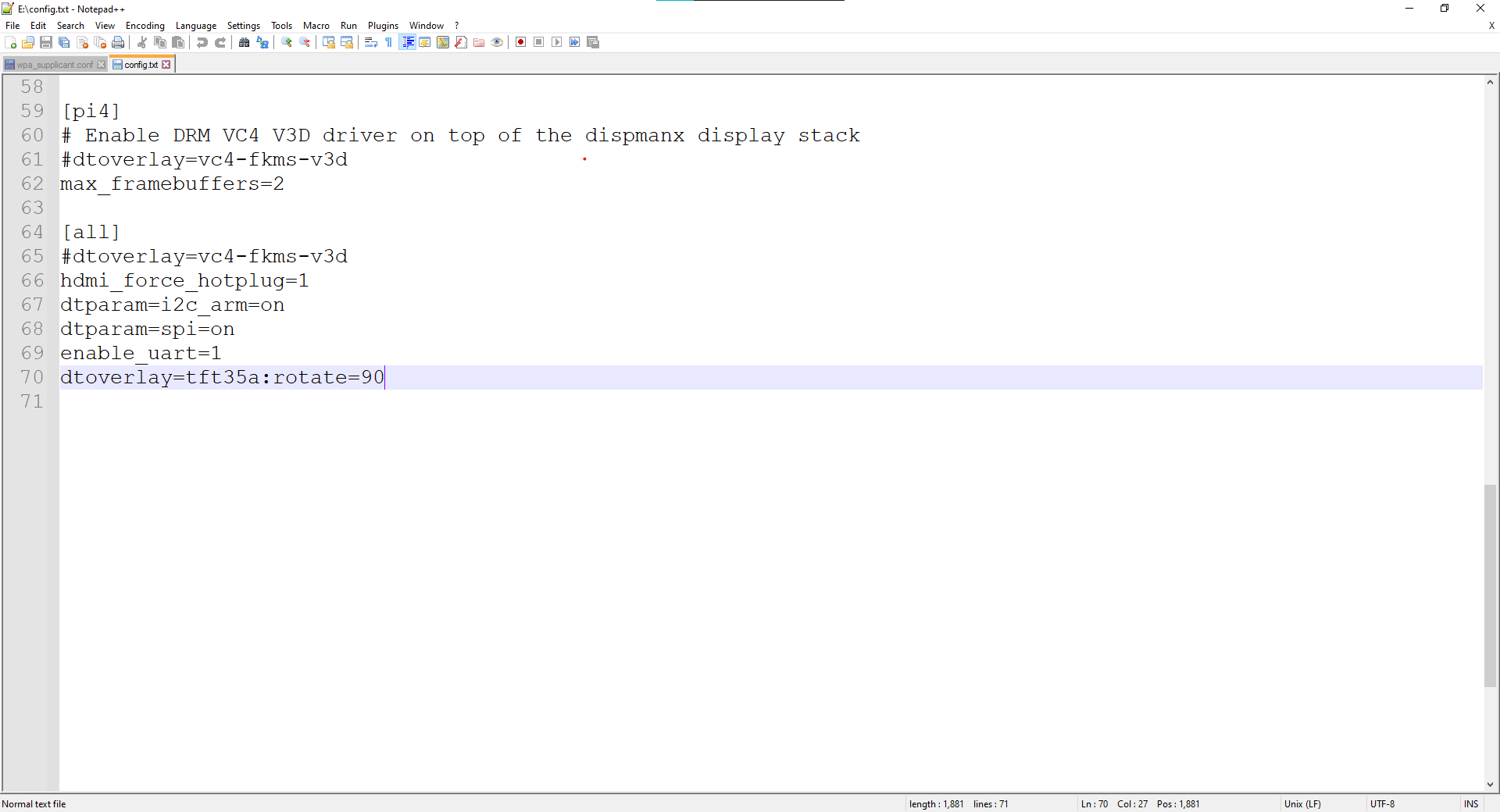Zoom out with the magnifier minus icon
The height and width of the screenshot is (812, 1500).
305,42
